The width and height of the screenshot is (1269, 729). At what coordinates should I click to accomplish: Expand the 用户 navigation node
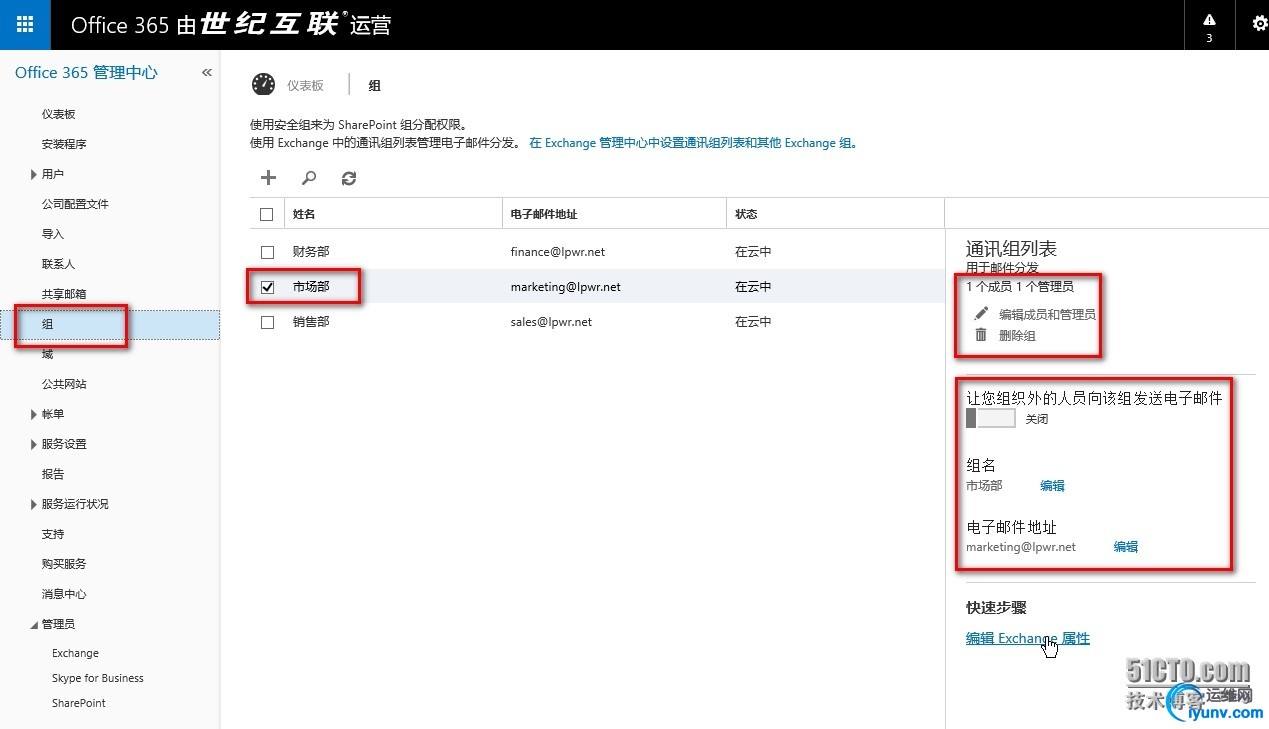click(34, 174)
